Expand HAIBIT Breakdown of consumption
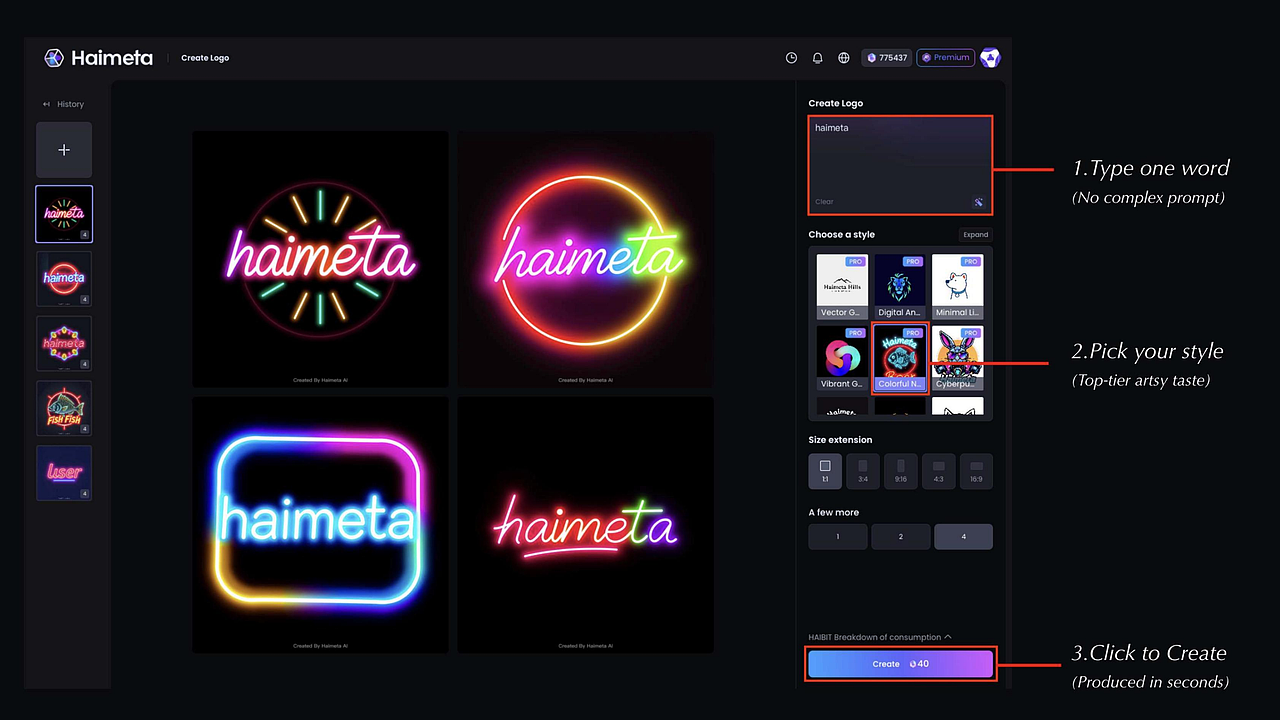1280x720 pixels. (880, 637)
